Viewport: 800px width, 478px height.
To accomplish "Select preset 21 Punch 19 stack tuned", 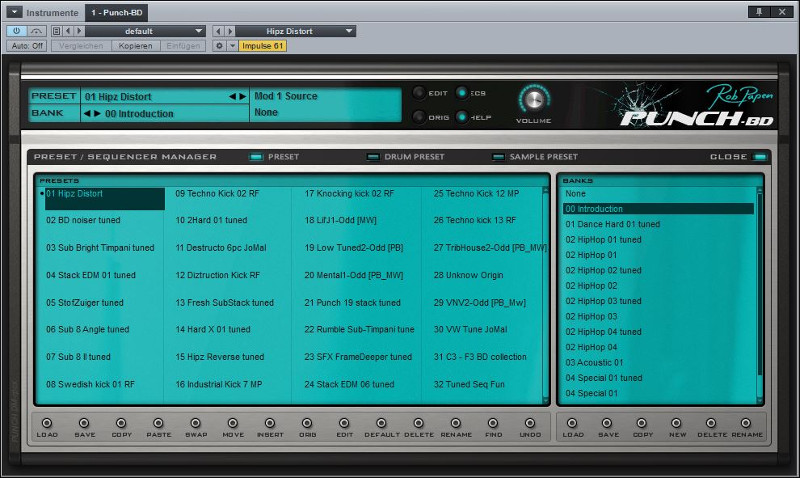I will click(x=353, y=303).
